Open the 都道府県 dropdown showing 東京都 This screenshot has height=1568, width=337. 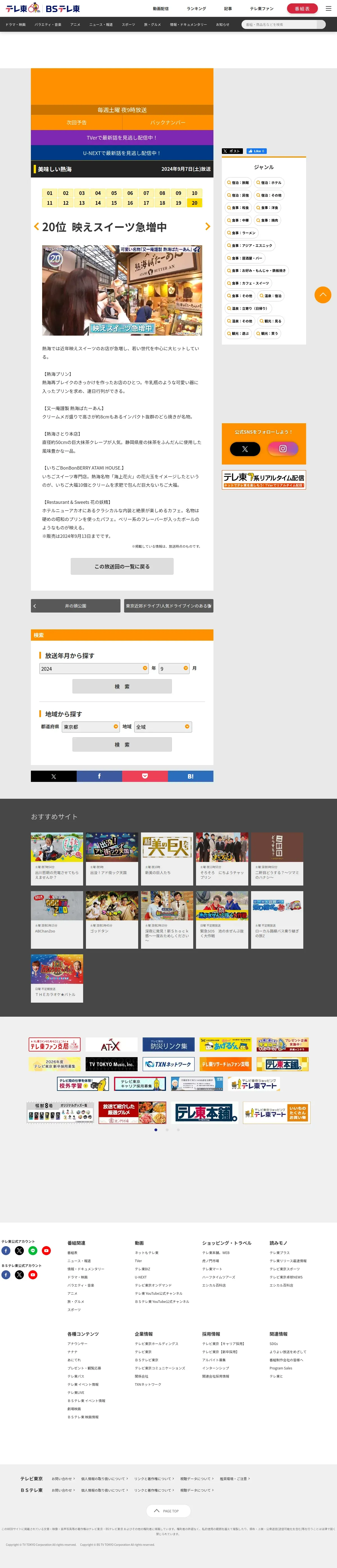point(91,726)
